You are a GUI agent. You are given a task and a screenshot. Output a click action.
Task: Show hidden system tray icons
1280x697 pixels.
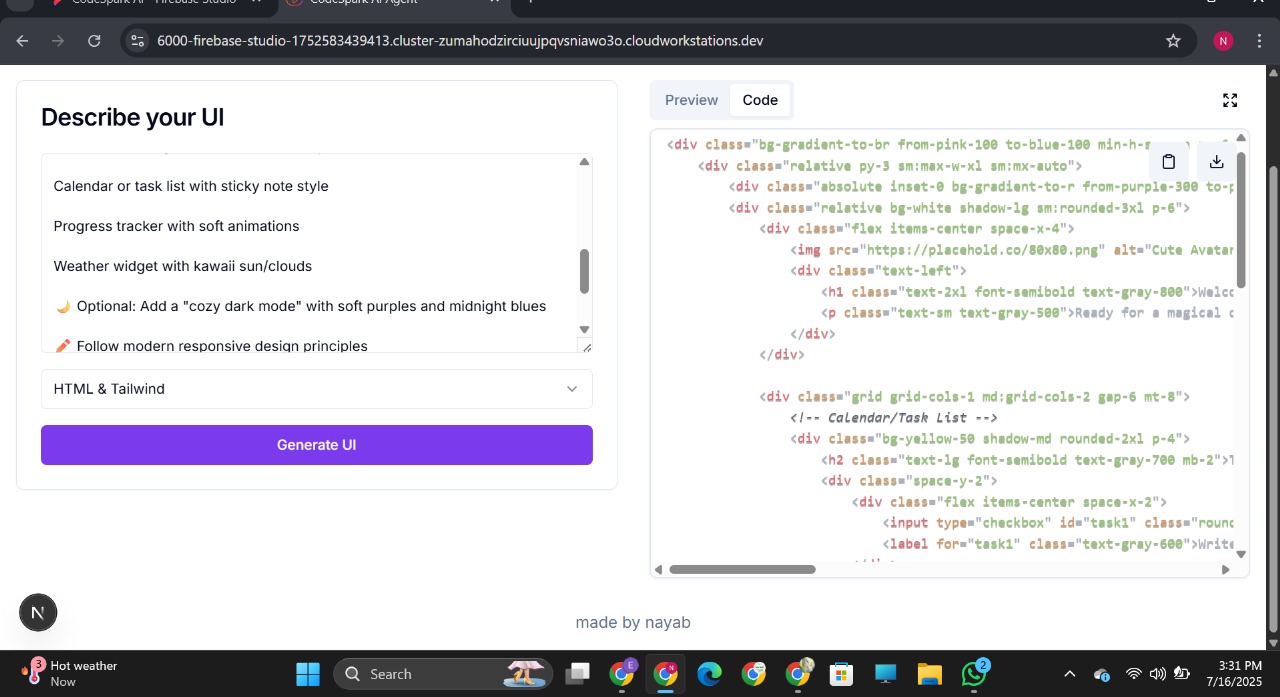[x=1069, y=674]
